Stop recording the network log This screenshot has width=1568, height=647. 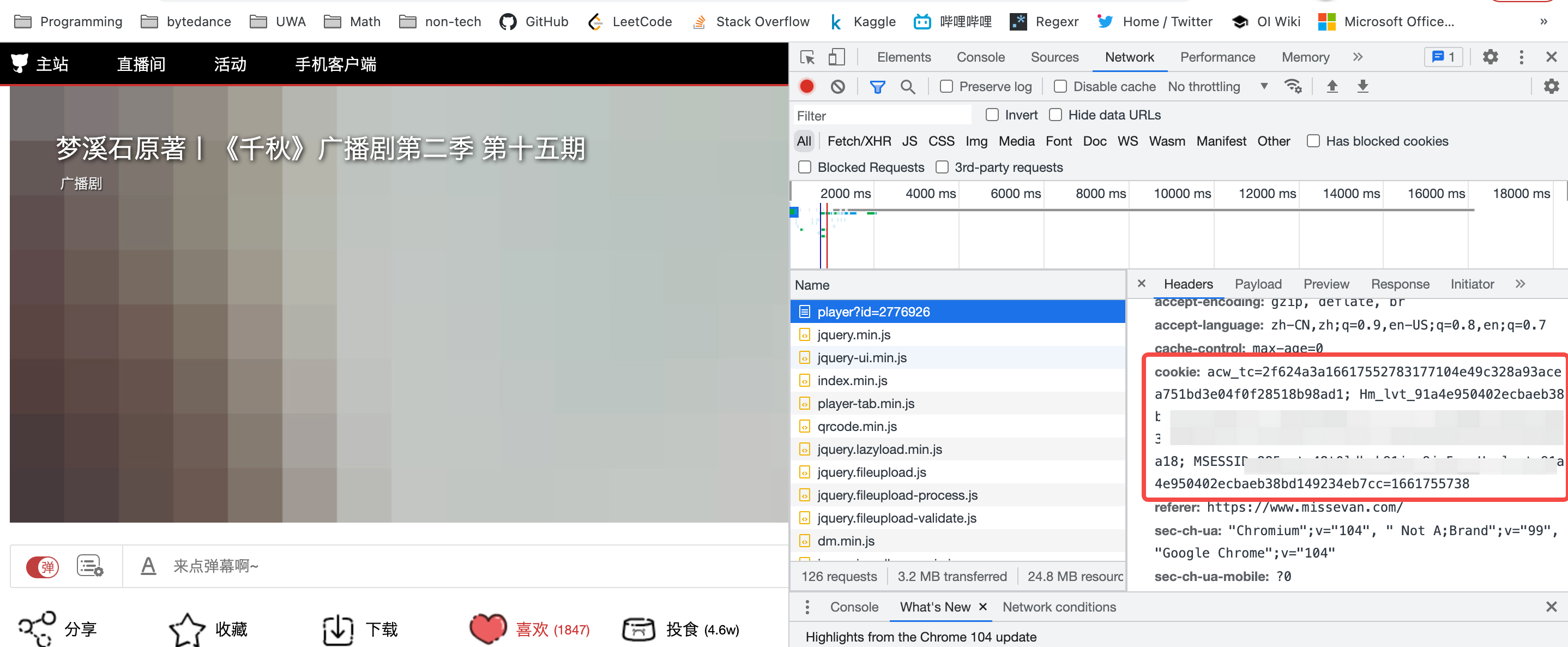click(806, 86)
